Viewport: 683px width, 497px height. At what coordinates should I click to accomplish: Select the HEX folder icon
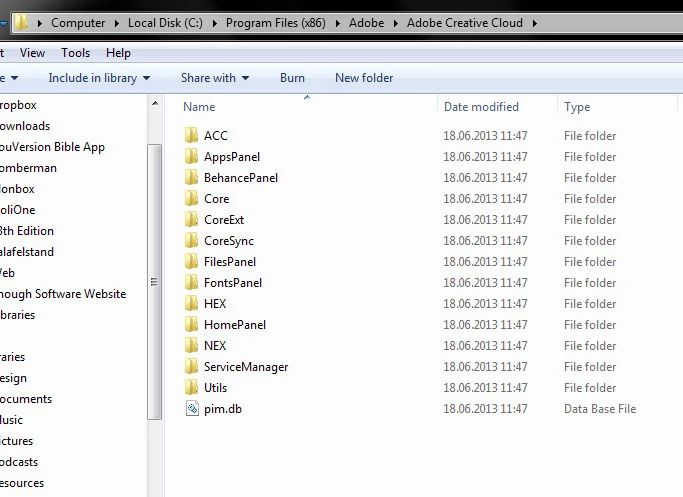[191, 304]
